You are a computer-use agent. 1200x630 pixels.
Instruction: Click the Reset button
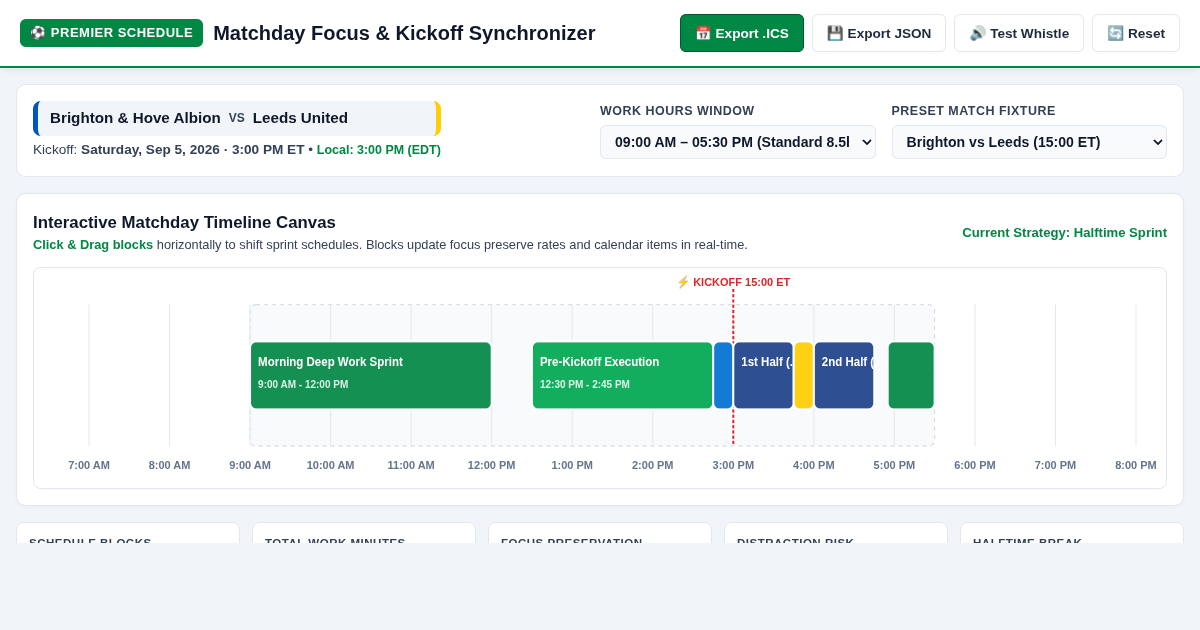(x=1136, y=33)
